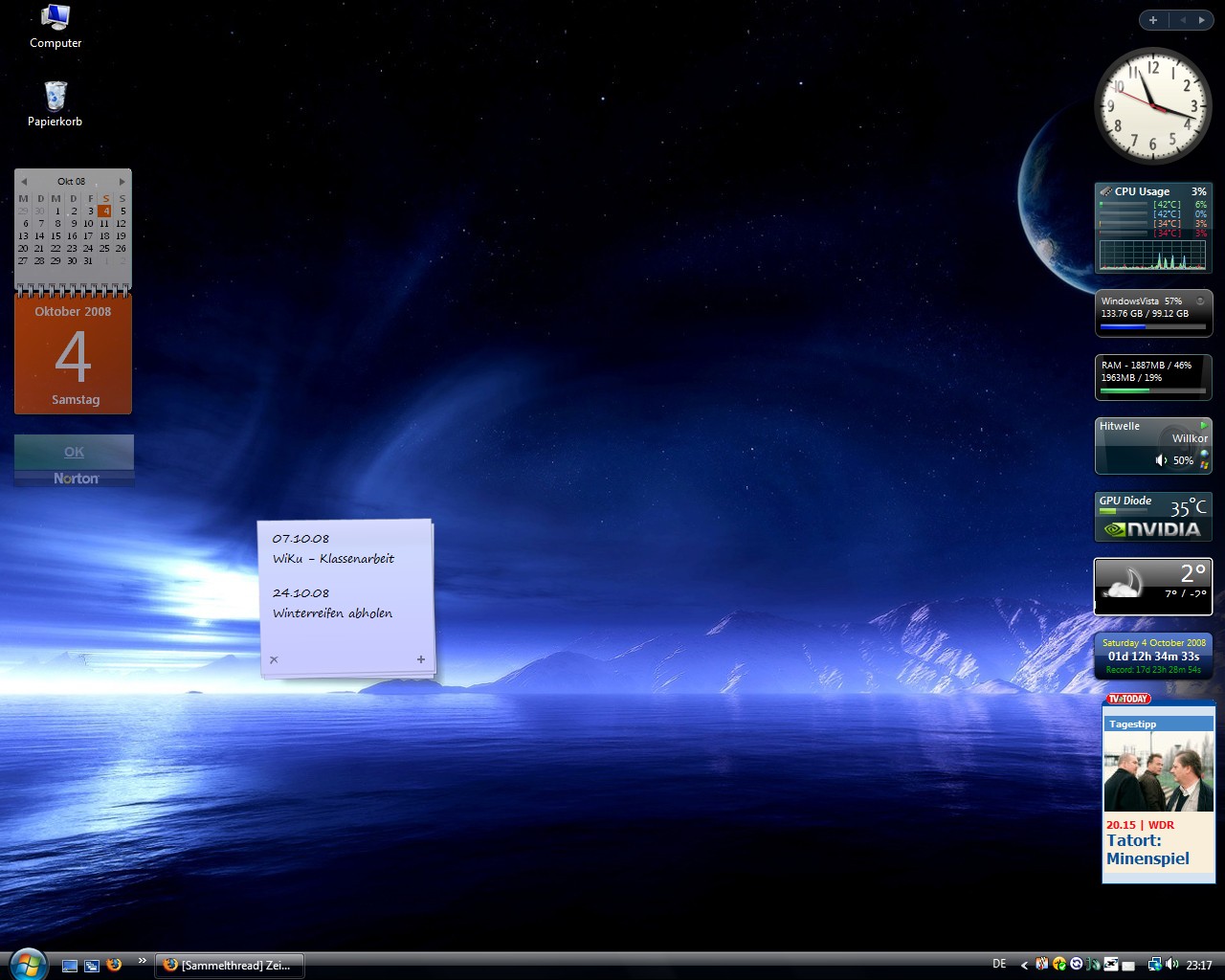Click the globe icon on the radio gadget
The image size is (1225, 980).
coord(1204,454)
